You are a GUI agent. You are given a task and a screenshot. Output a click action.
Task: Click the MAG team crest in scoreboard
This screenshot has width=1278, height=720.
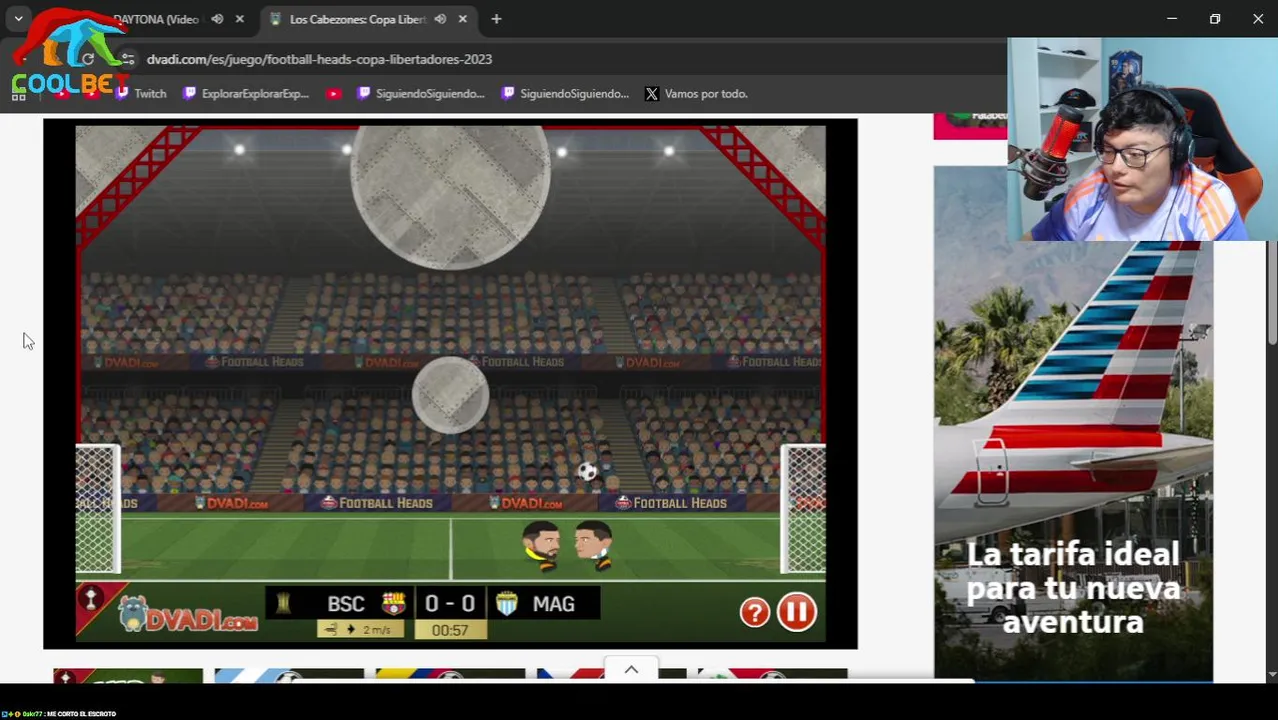[x=506, y=603]
